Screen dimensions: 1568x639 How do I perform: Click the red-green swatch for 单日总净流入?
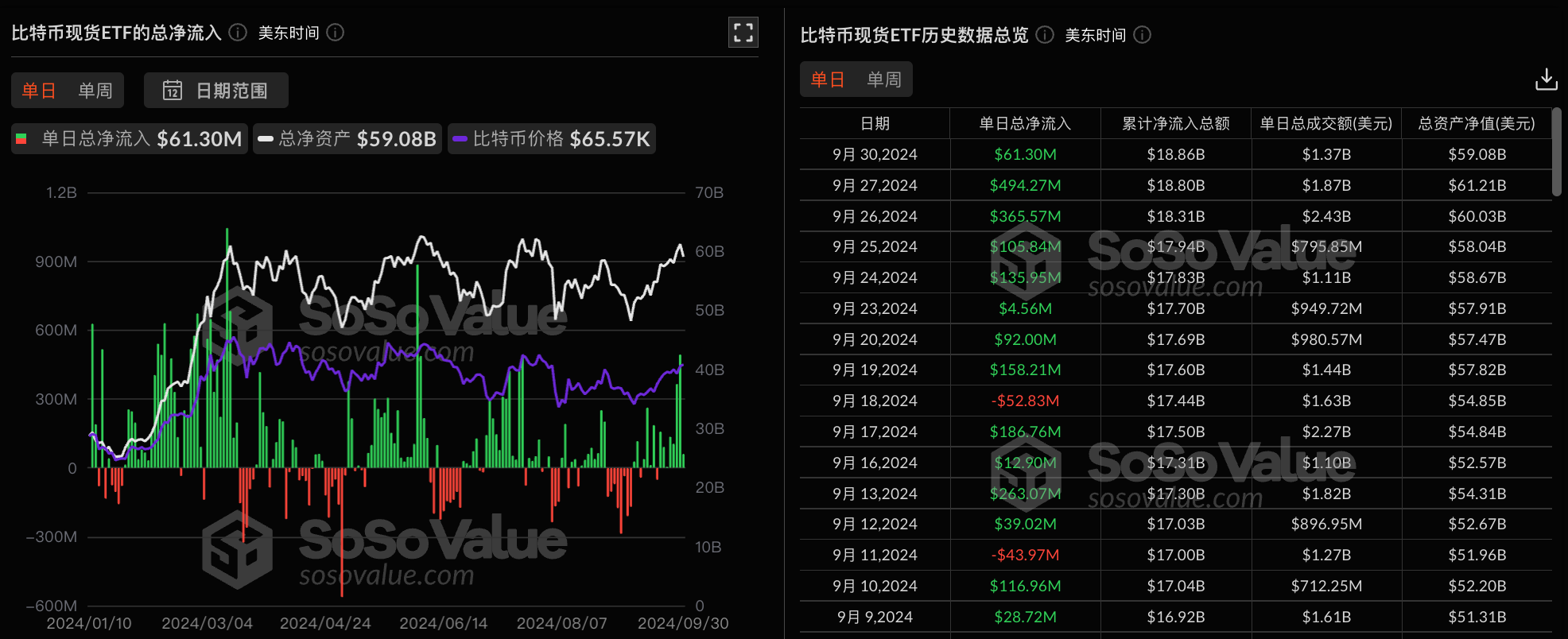(21, 139)
